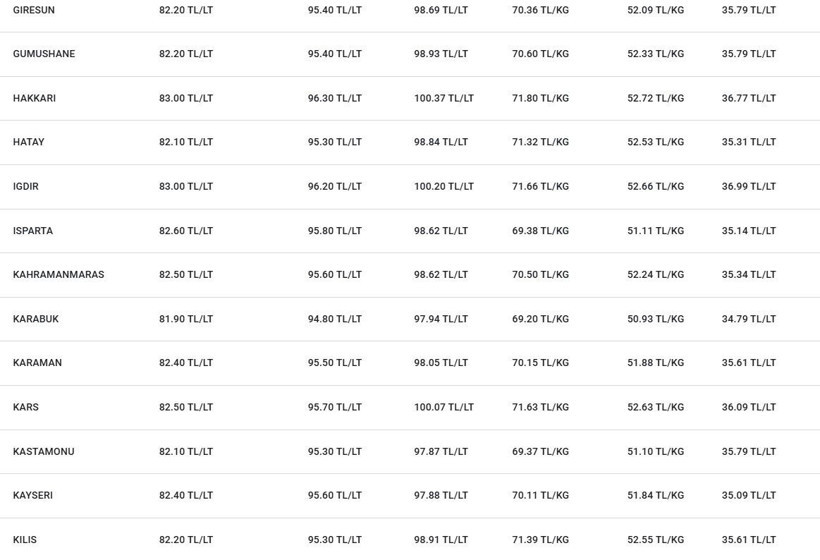Select HAKKARI in the city column
This screenshot has height=560, width=820.
click(34, 98)
